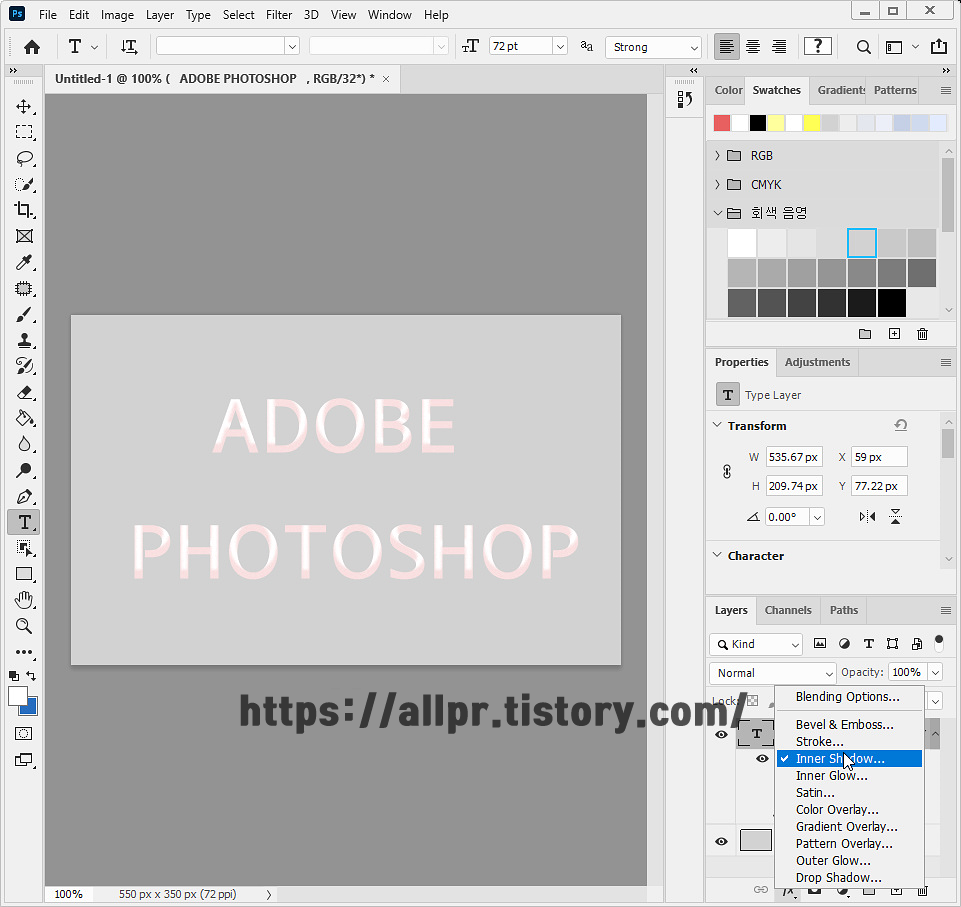Open the font size dropdown
This screenshot has height=907, width=961.
click(x=560, y=47)
